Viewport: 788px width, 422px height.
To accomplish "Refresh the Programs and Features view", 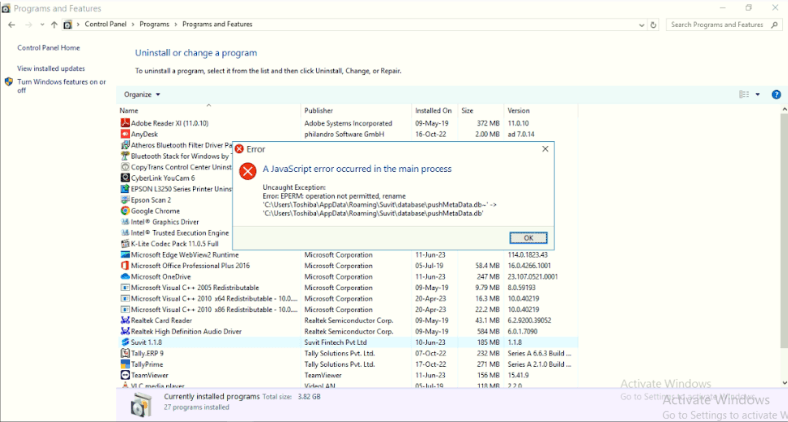I will point(653,25).
